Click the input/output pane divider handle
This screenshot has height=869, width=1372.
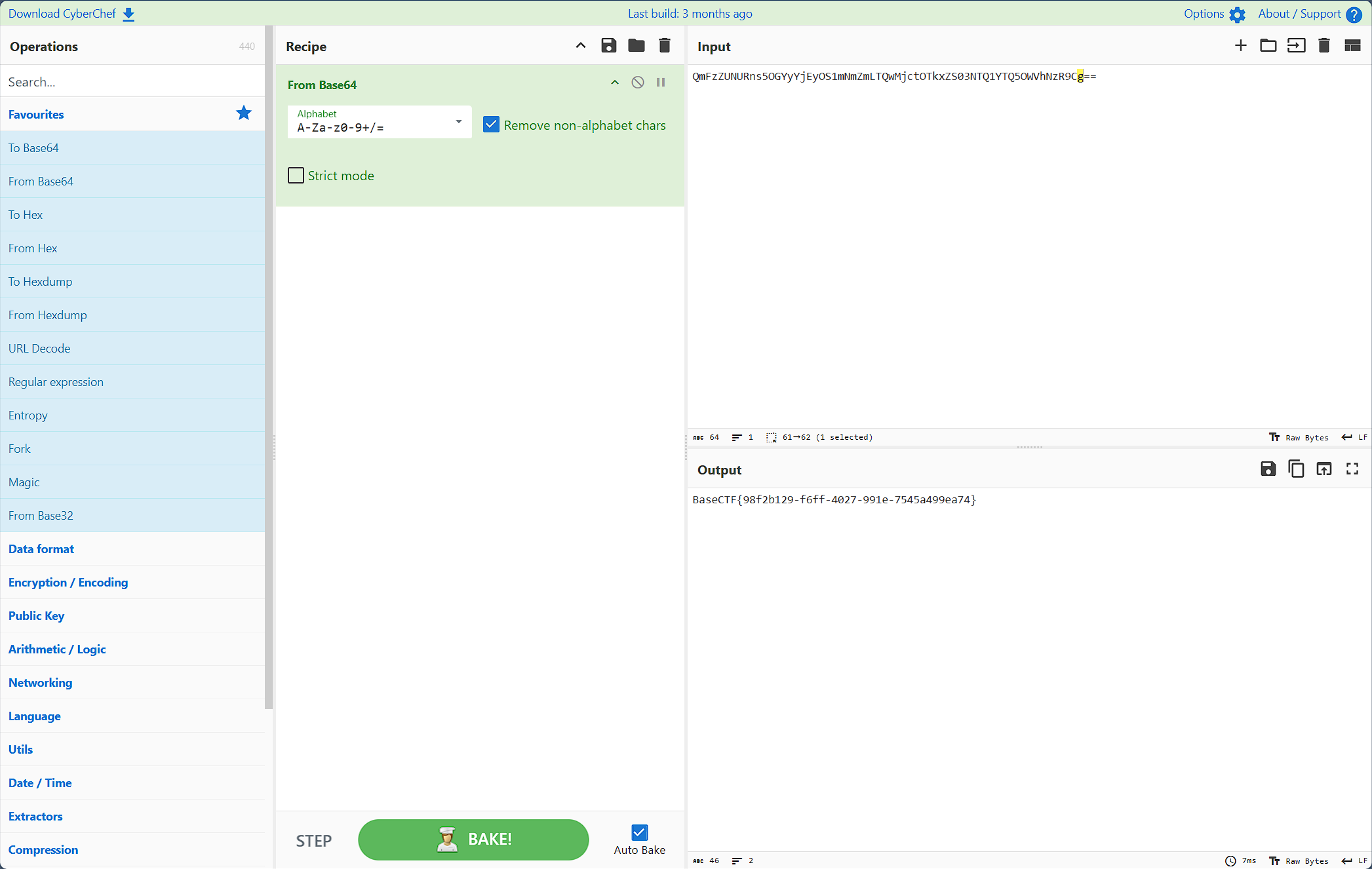pos(1029,448)
